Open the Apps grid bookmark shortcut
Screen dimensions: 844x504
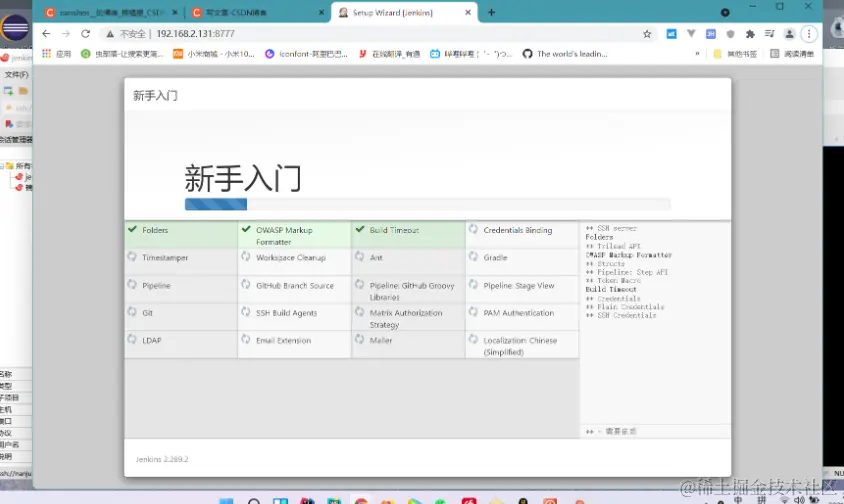57,54
